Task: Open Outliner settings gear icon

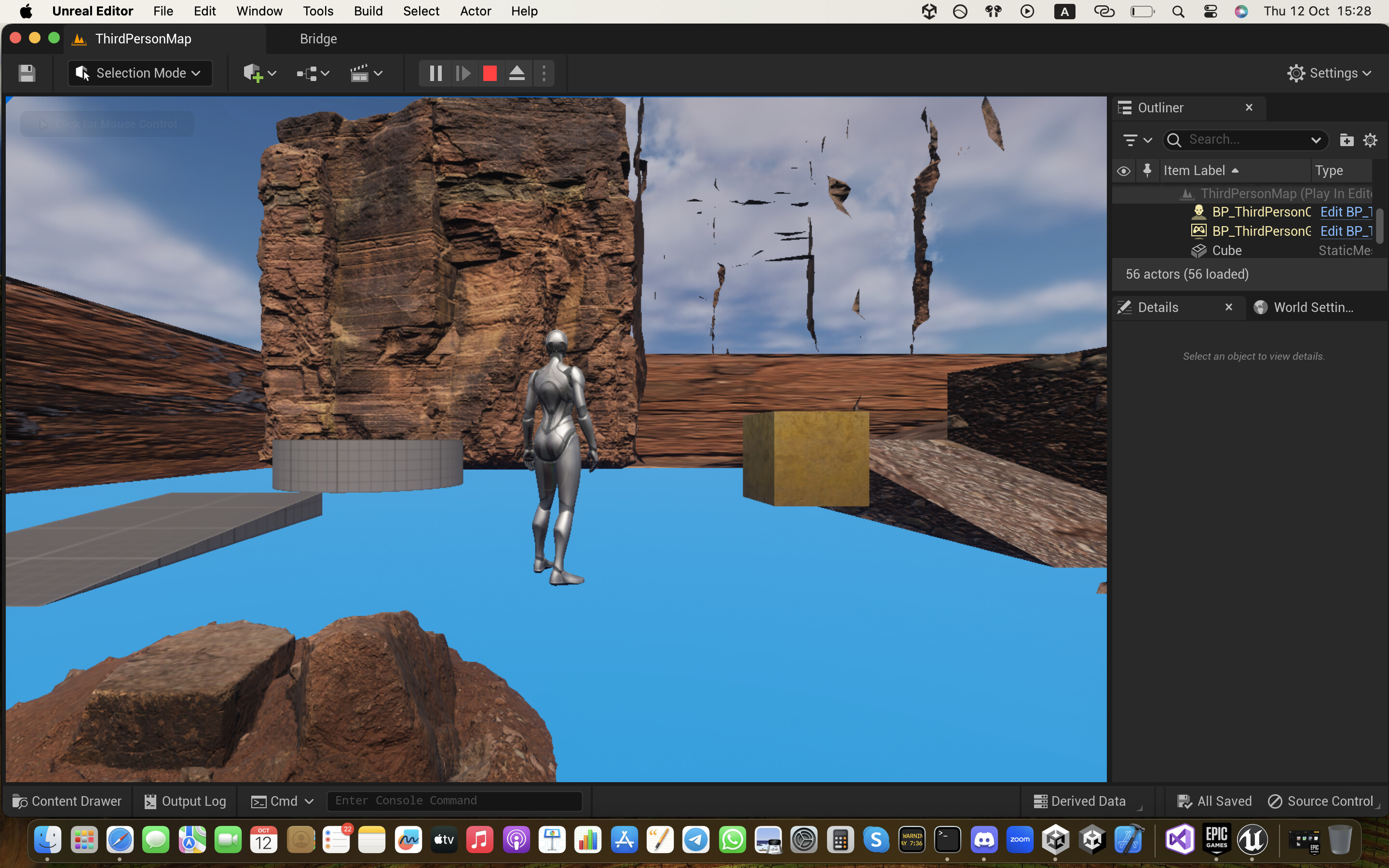Action: point(1370,139)
